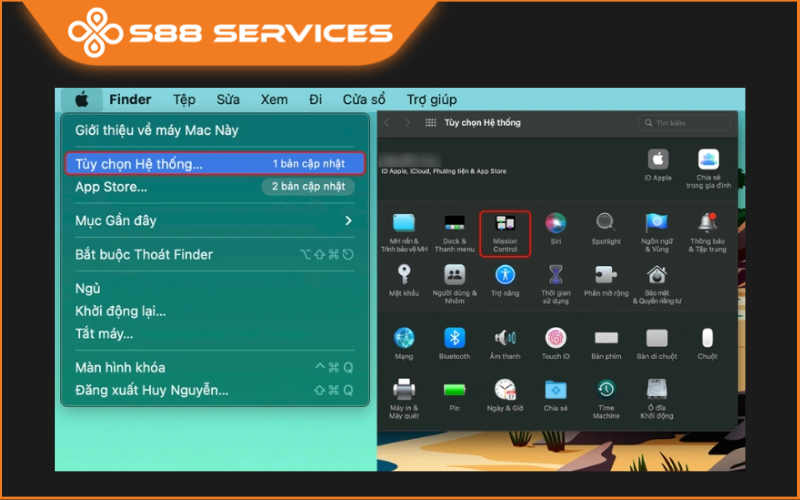Open Thông báo & Tập trung preferences
Viewport: 800px width, 500px height.
point(707,233)
